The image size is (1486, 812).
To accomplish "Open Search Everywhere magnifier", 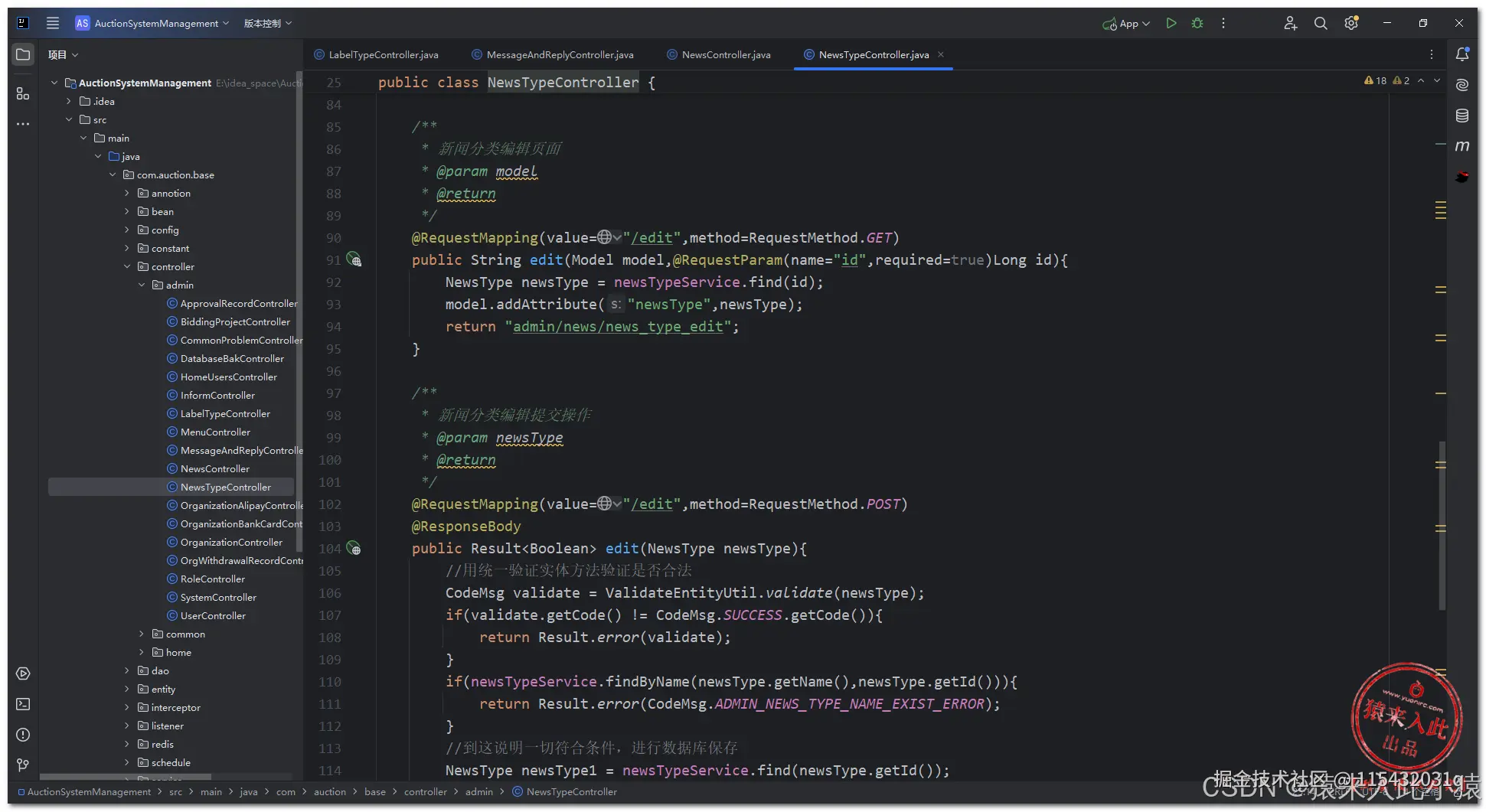I will click(1321, 23).
